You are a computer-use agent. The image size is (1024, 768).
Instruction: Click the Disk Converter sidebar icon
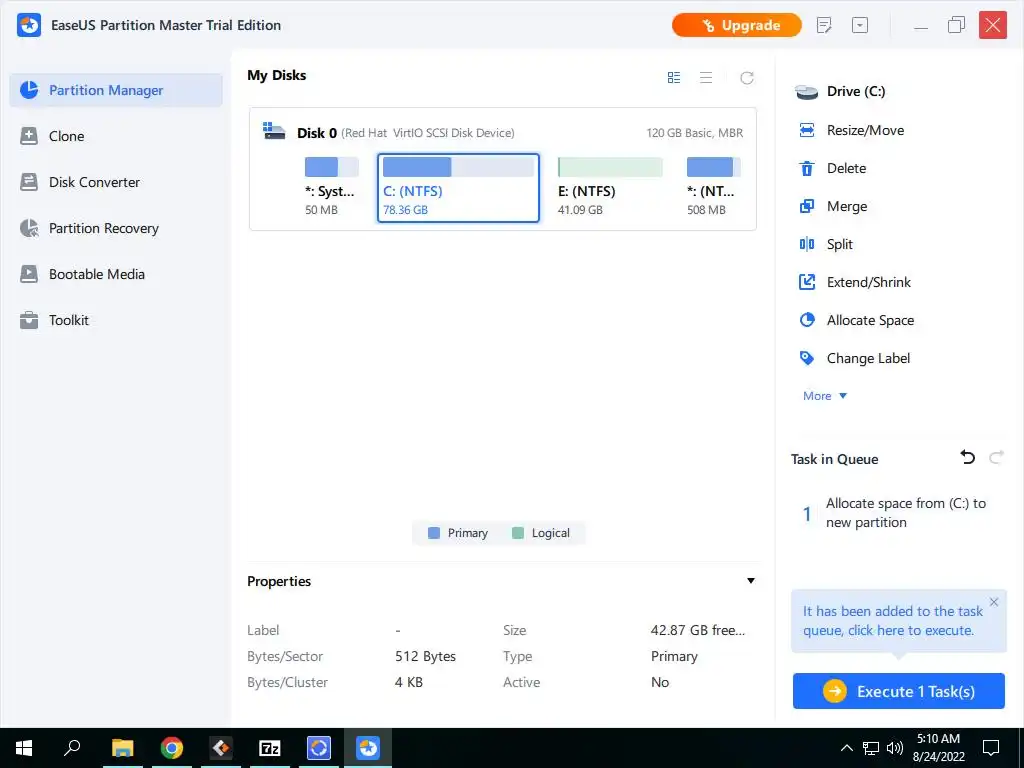click(29, 182)
